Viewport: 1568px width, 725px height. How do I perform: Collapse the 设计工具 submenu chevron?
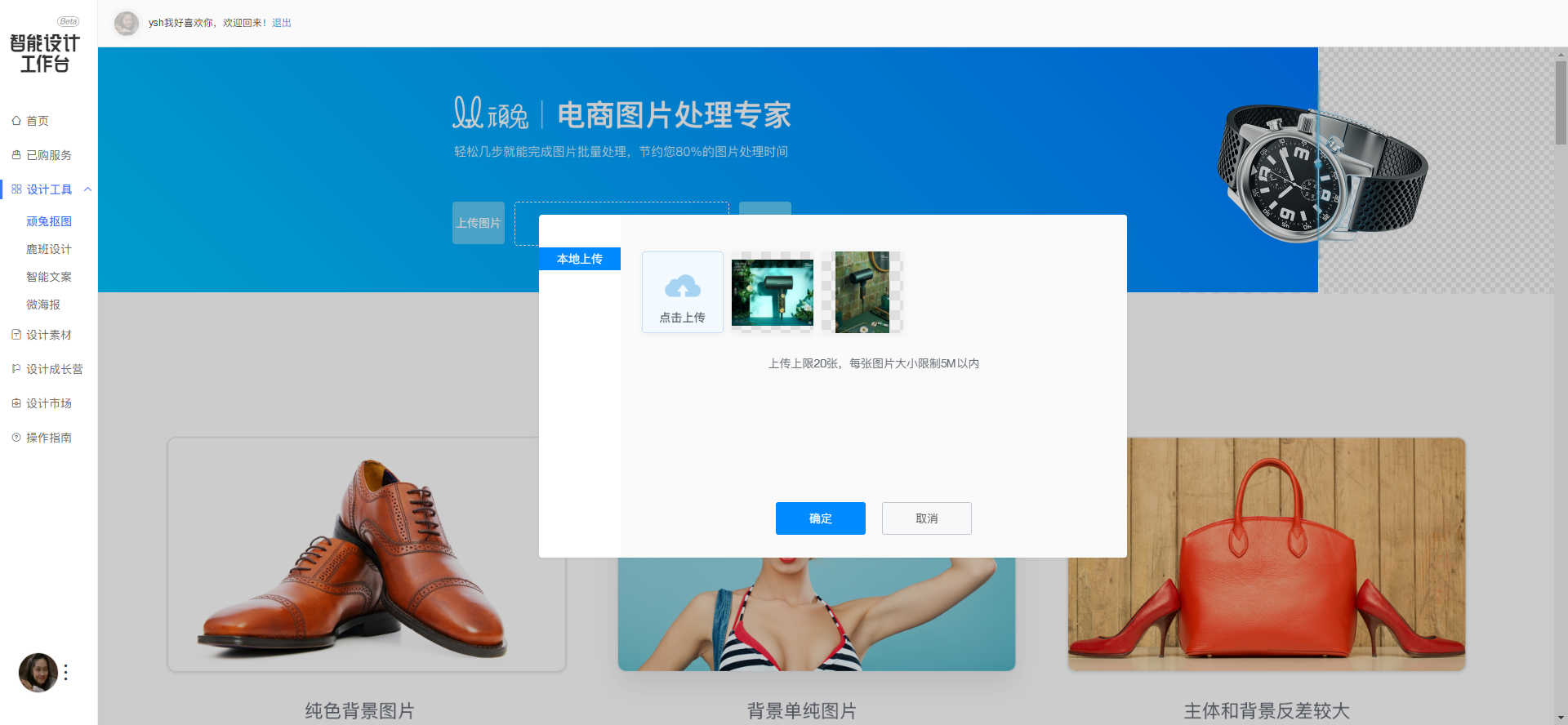click(87, 189)
